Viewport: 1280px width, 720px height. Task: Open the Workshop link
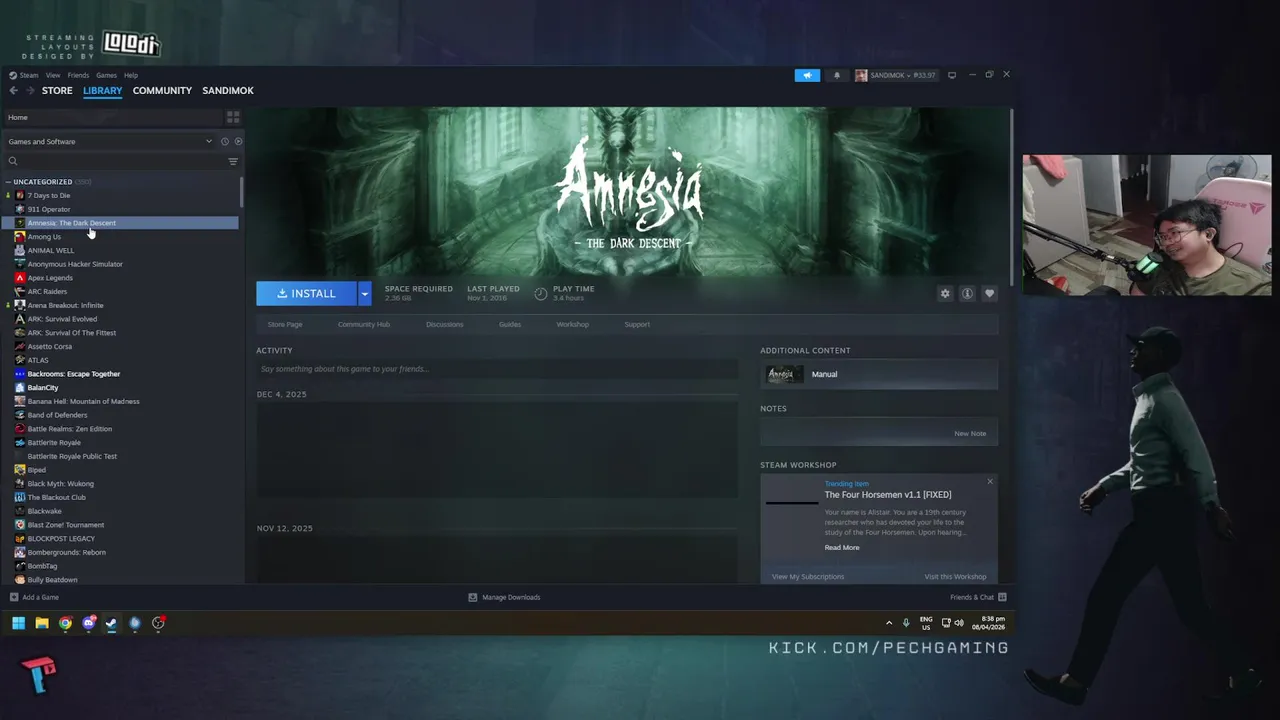573,324
